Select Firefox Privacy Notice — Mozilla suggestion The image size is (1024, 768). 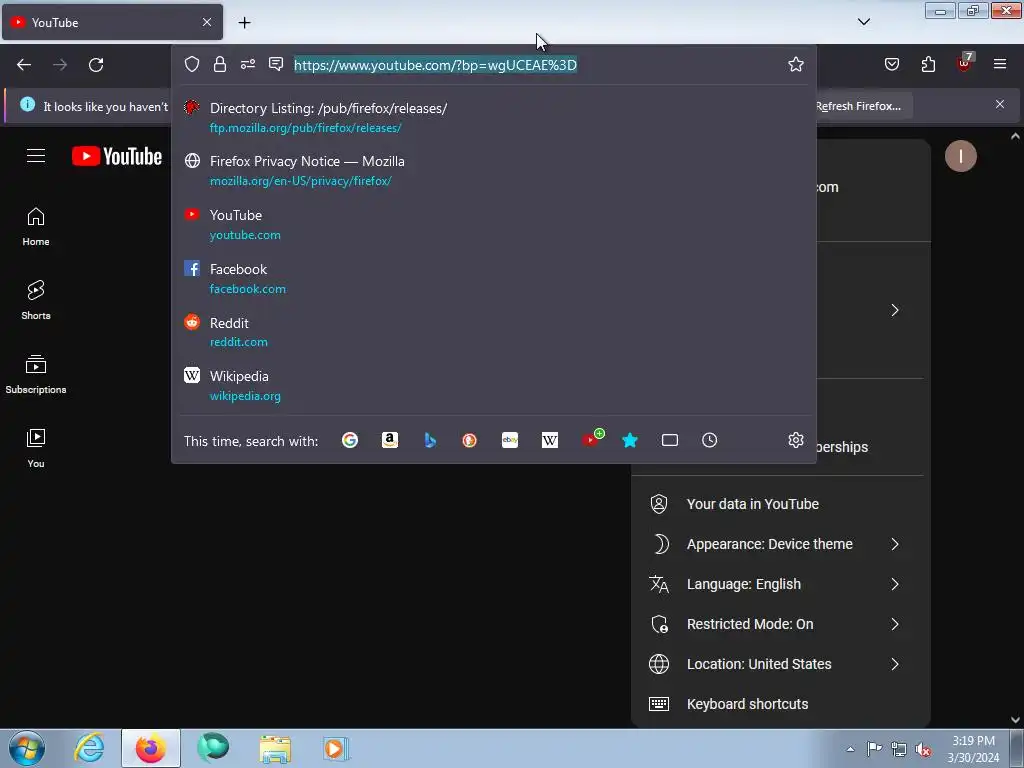[x=494, y=170]
